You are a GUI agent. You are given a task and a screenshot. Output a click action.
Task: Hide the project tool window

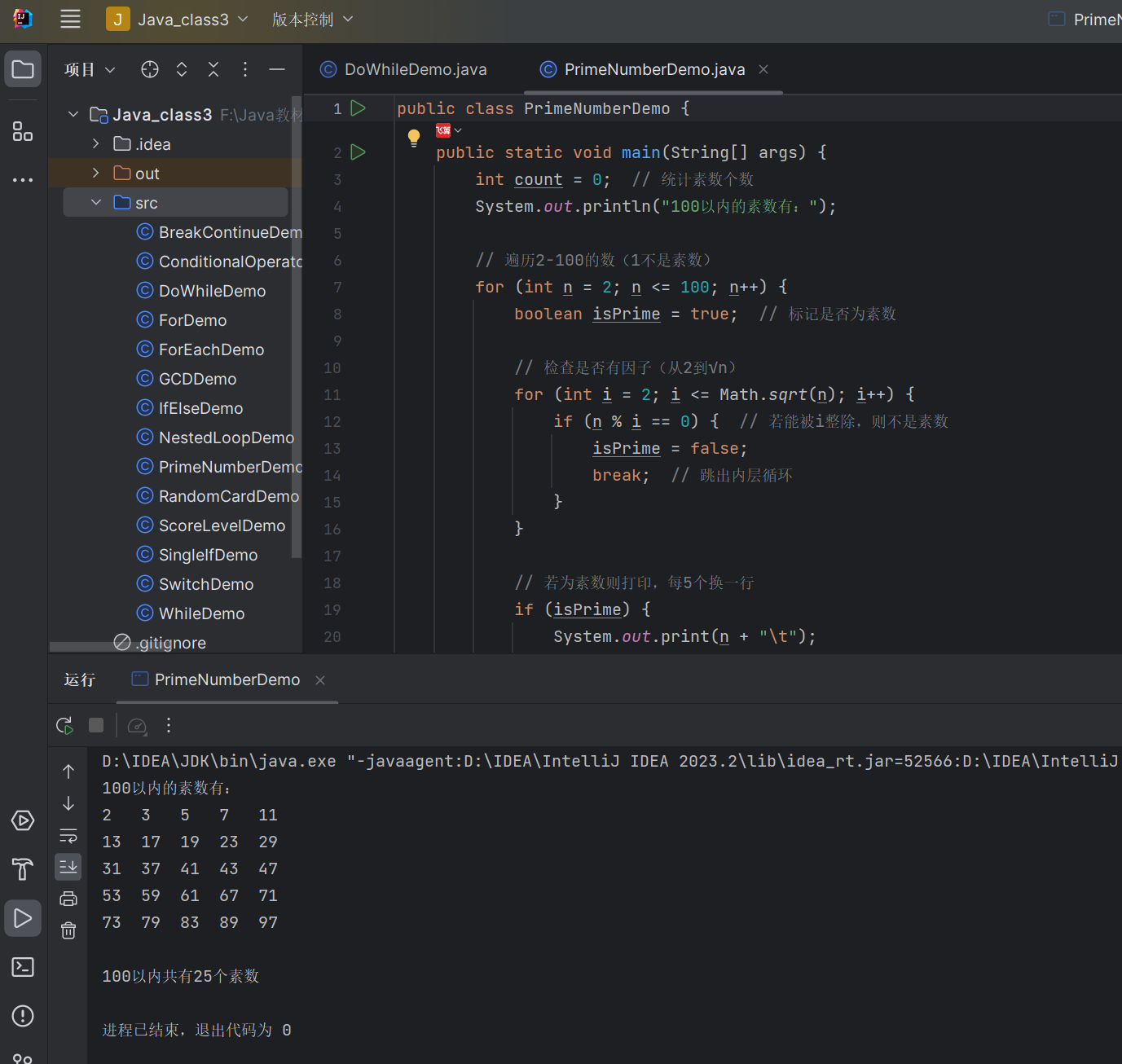277,69
